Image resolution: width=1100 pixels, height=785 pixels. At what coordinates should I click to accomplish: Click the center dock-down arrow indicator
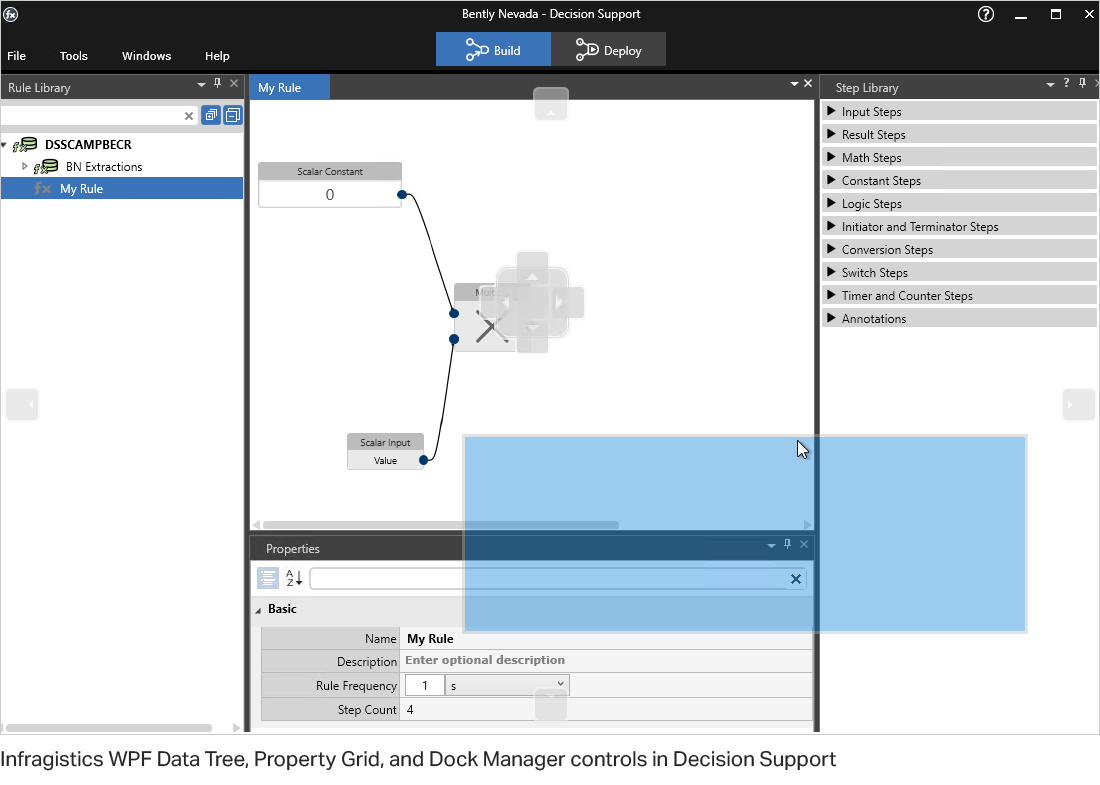pos(532,330)
